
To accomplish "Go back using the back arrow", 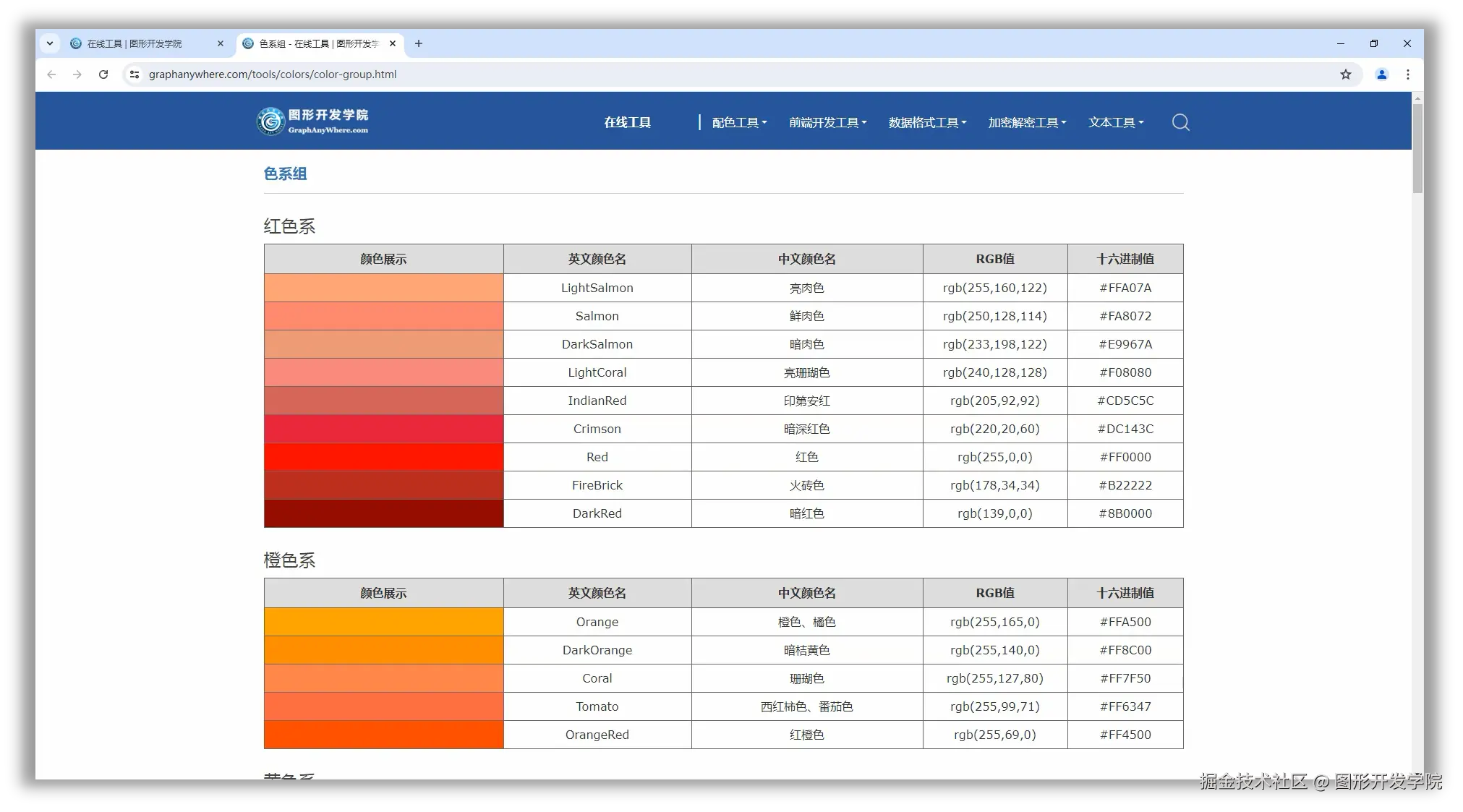I will tap(51, 74).
